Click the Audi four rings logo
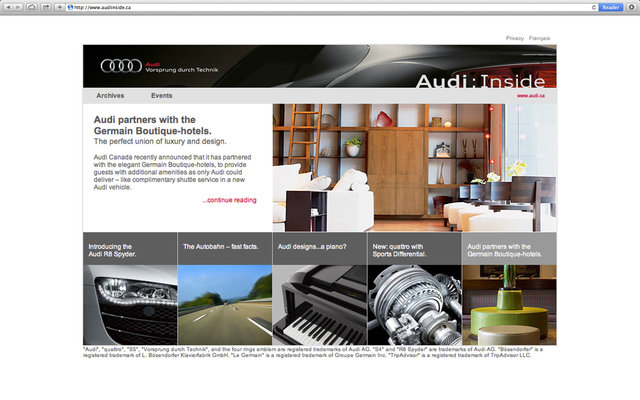The width and height of the screenshot is (640, 400). 121,66
